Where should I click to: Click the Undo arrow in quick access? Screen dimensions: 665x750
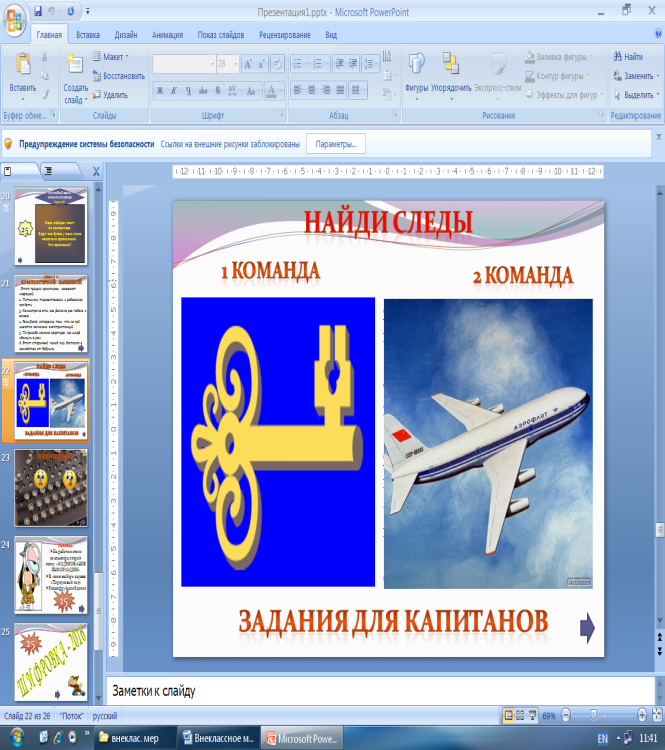[x=52, y=11]
